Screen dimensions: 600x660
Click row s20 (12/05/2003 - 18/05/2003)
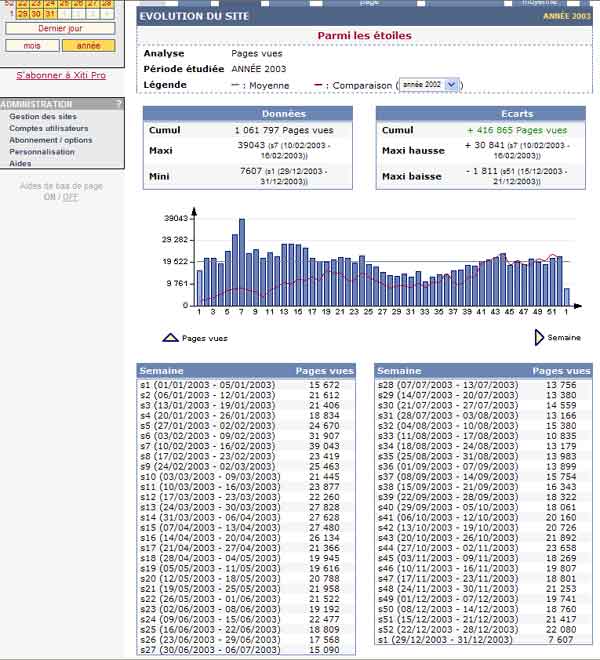point(246,578)
